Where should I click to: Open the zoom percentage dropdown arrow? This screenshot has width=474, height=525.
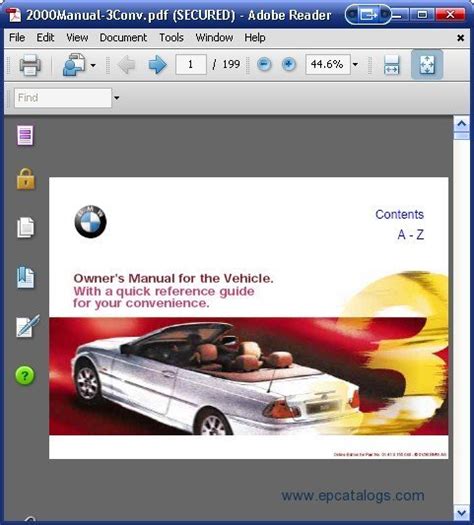(x=356, y=64)
